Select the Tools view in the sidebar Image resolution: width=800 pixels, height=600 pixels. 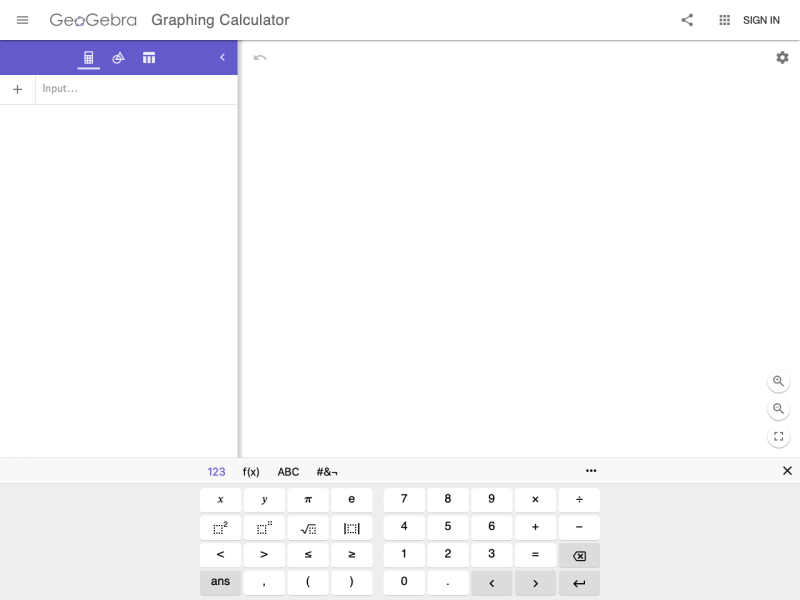[118, 57]
